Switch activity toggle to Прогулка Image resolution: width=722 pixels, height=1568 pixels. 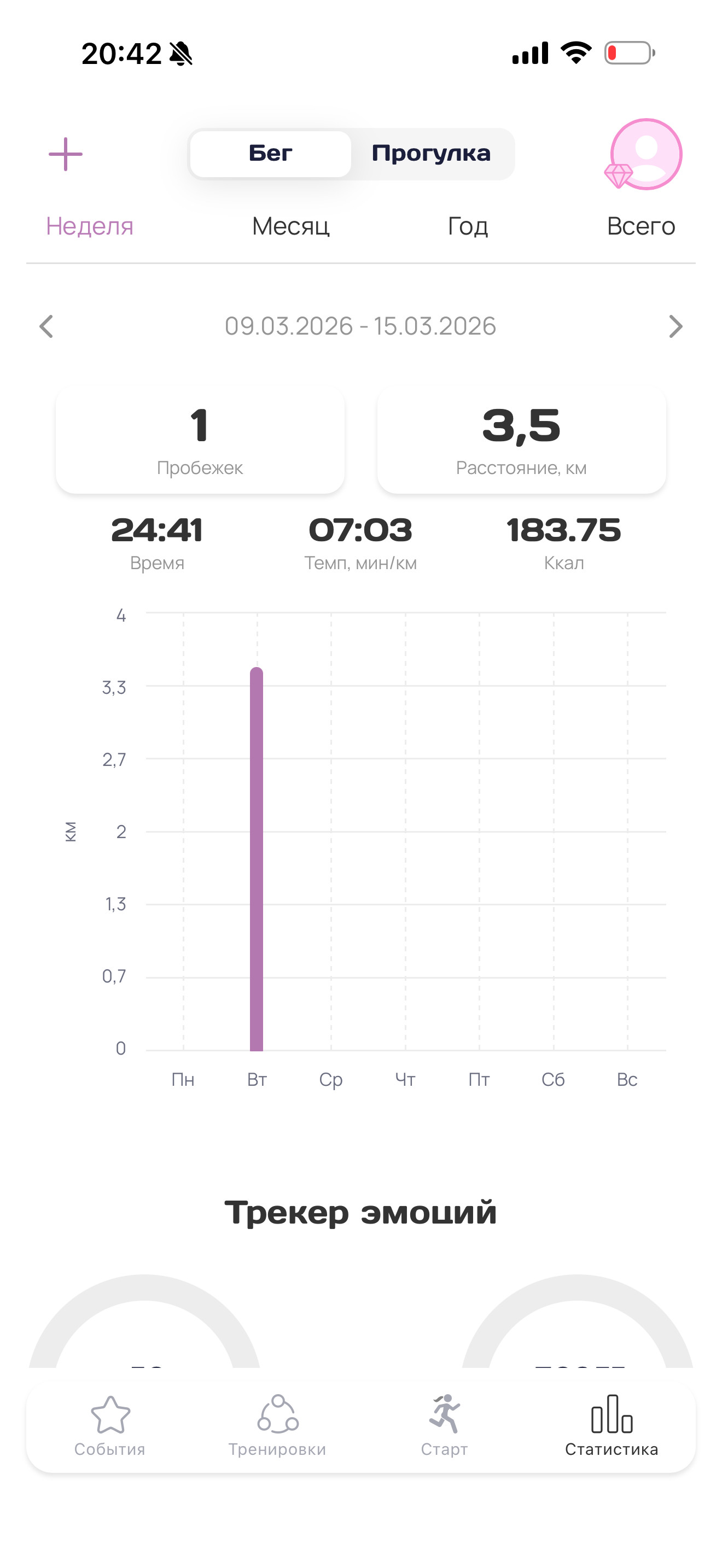tap(431, 154)
